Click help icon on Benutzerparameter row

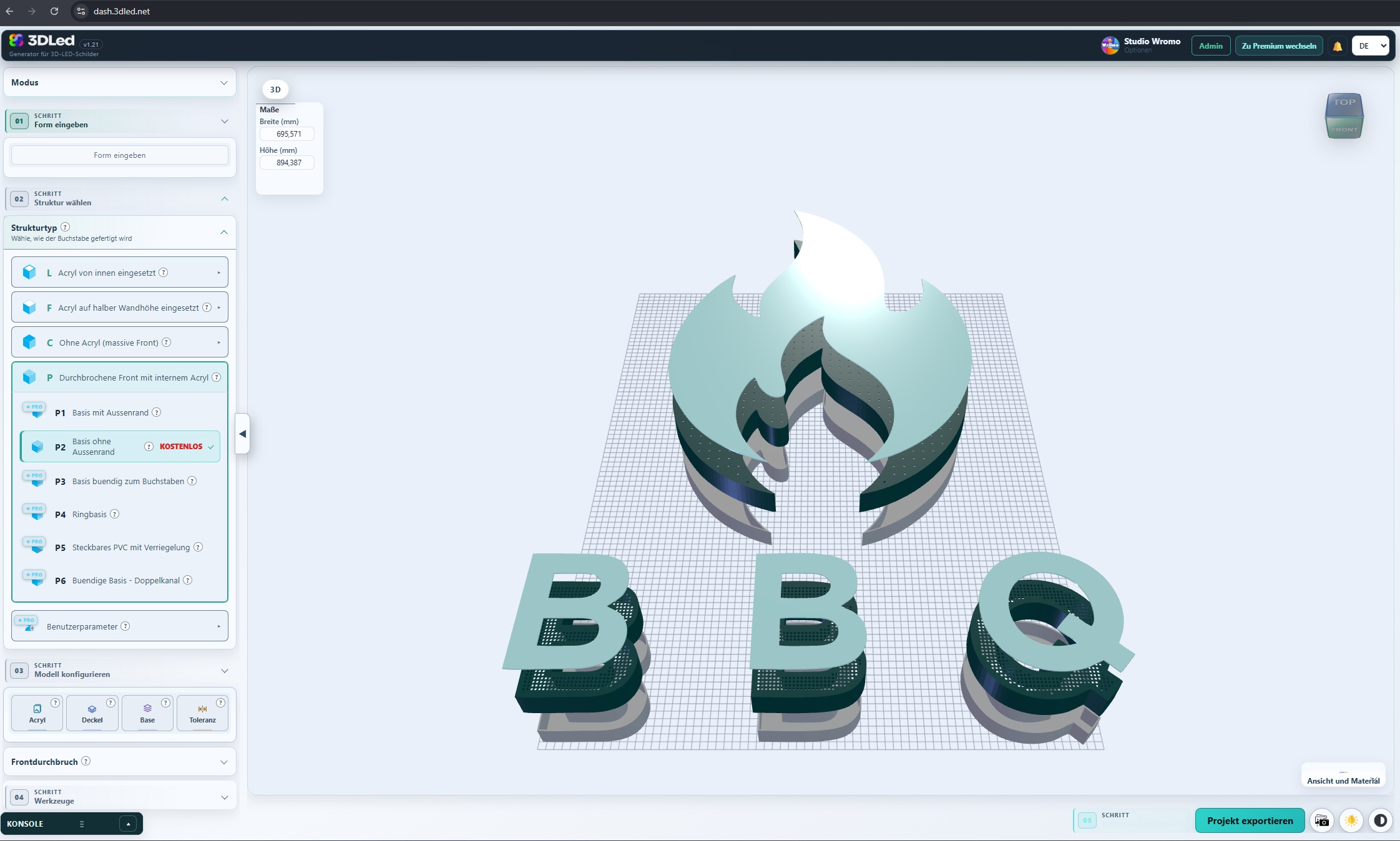pos(125,626)
